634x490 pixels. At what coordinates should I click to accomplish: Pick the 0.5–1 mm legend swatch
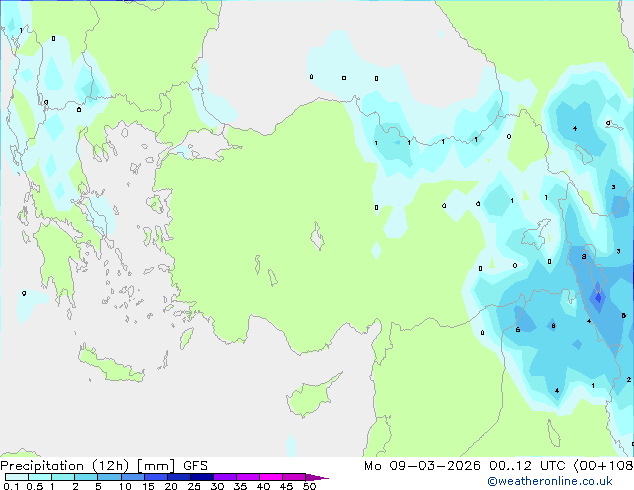(40, 477)
